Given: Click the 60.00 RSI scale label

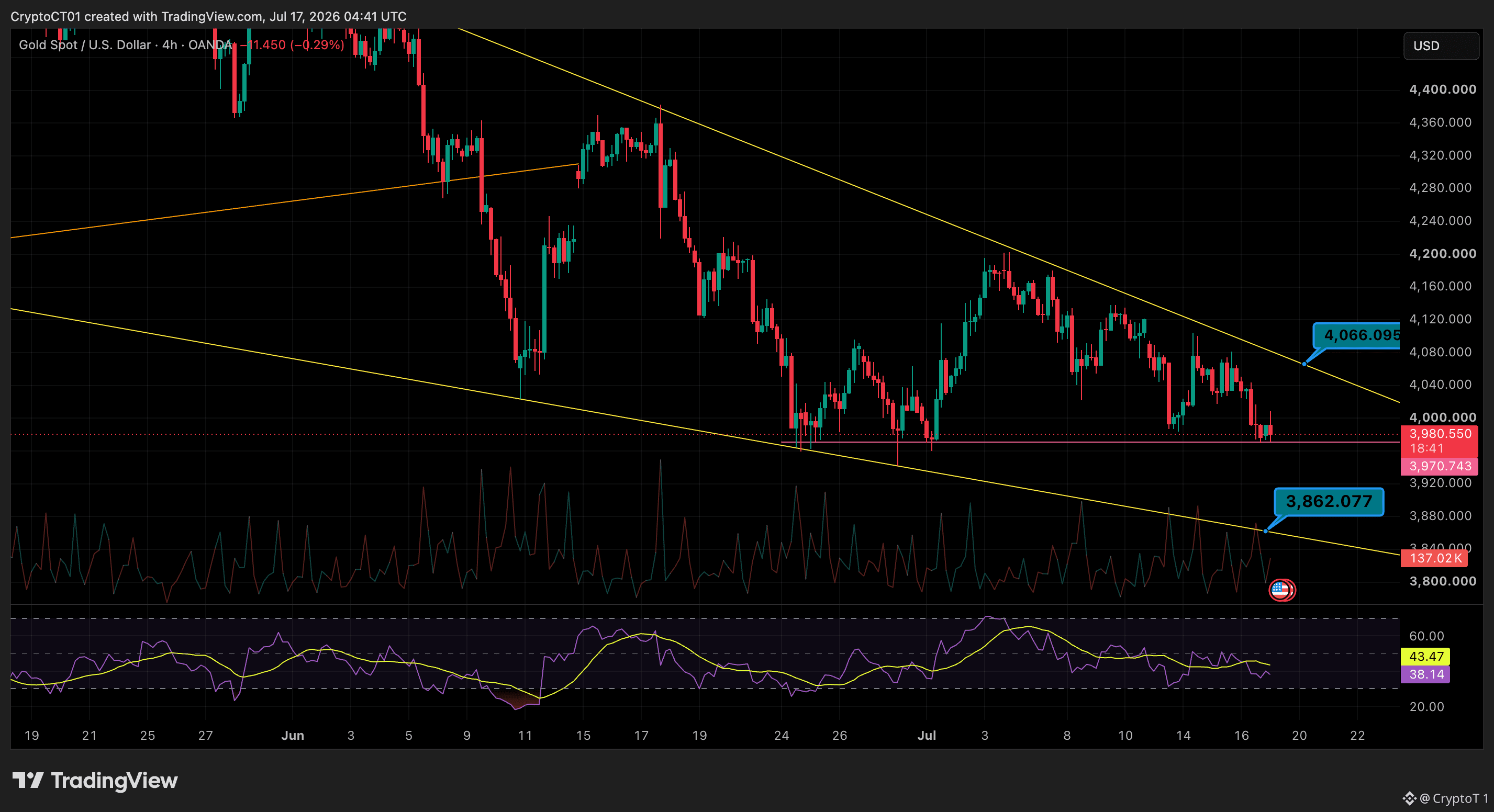Looking at the screenshot, I should [x=1426, y=636].
